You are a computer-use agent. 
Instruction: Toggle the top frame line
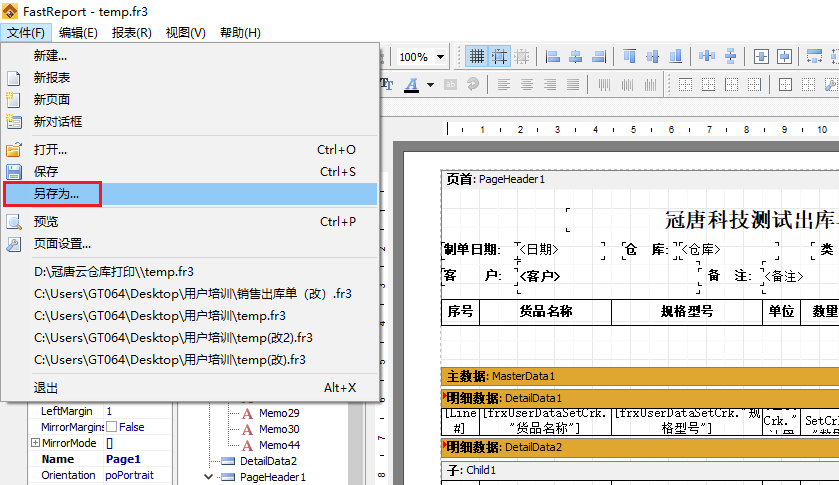(685, 85)
